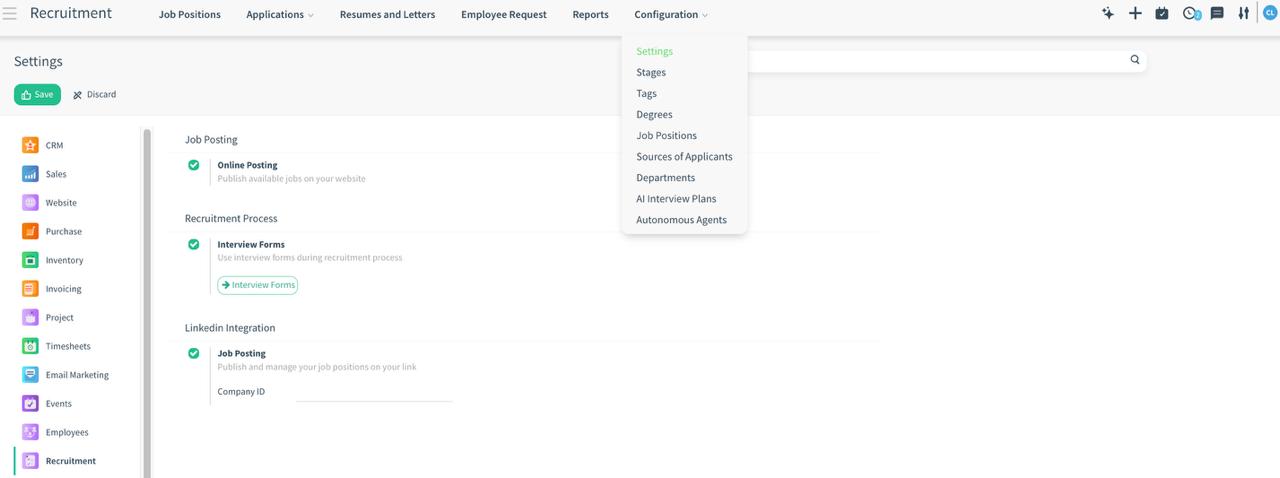Open the clock activities icon
The image size is (1280, 478).
1190,14
